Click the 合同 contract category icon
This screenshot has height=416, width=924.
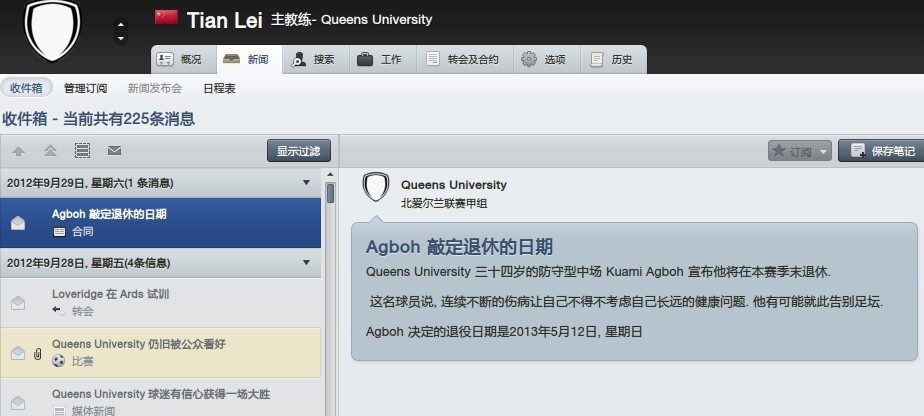pyautogui.click(x=59, y=232)
